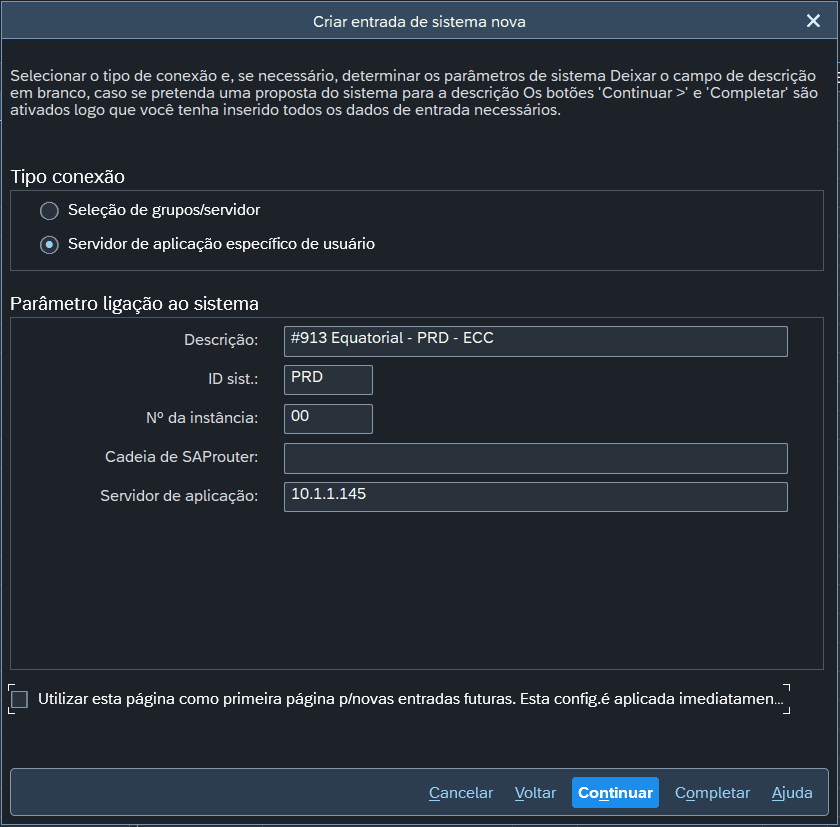Open help via the Ajuda button
The width and height of the screenshot is (840, 827).
pyautogui.click(x=792, y=792)
